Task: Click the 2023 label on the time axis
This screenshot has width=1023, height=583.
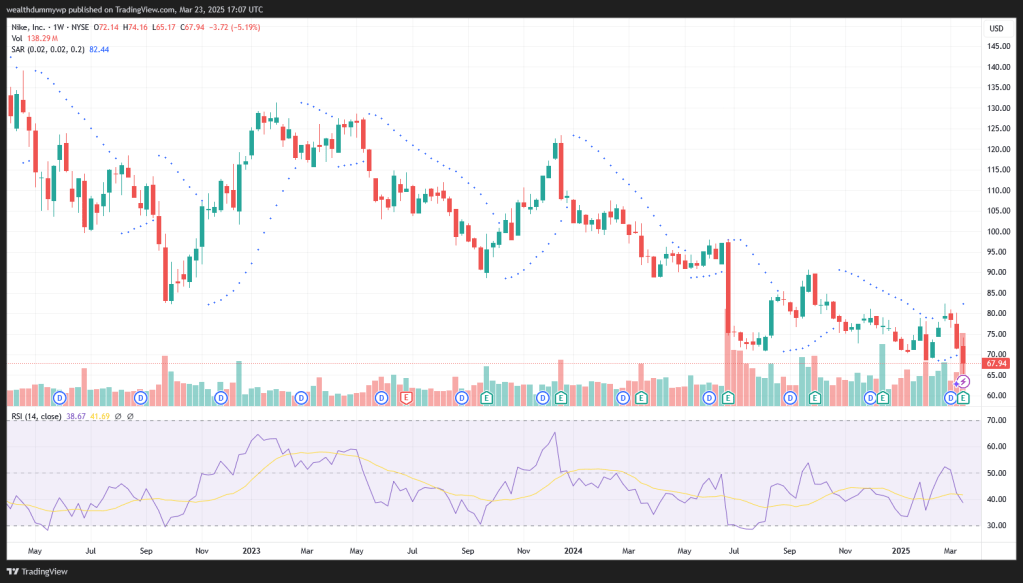Action: click(251, 550)
